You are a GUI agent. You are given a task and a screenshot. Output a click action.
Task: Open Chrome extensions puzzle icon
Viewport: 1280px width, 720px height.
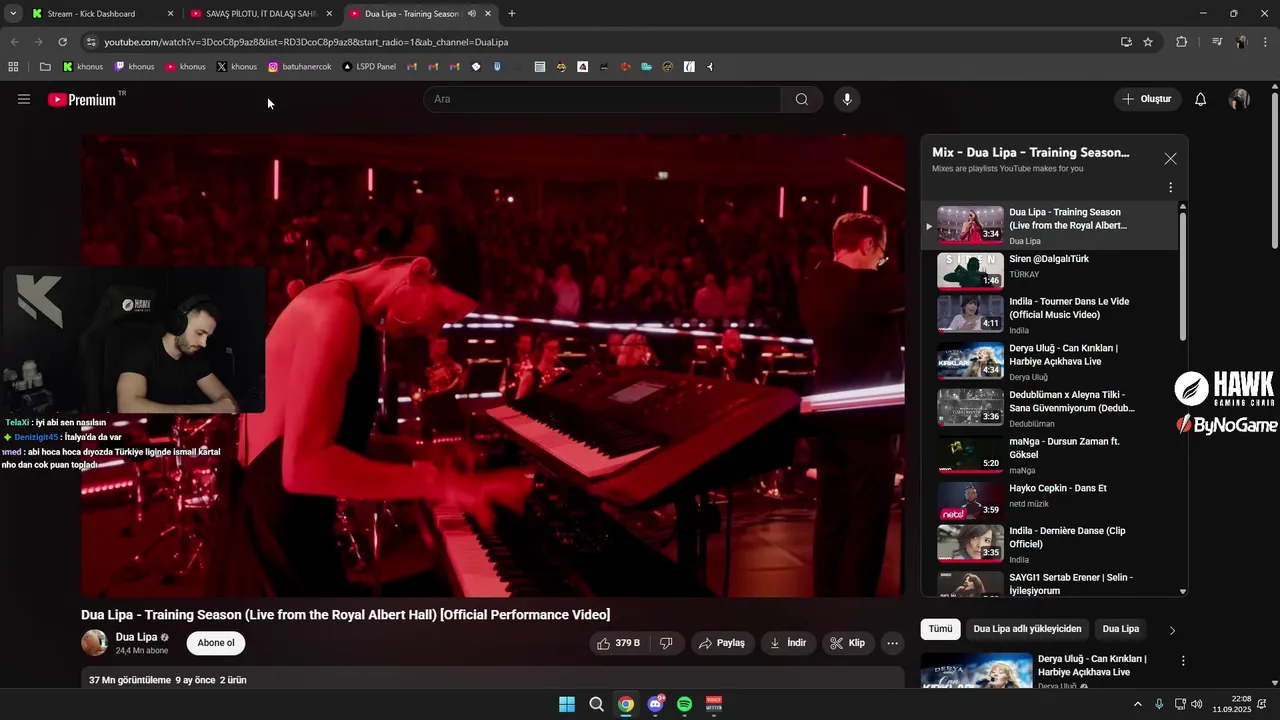1181,42
